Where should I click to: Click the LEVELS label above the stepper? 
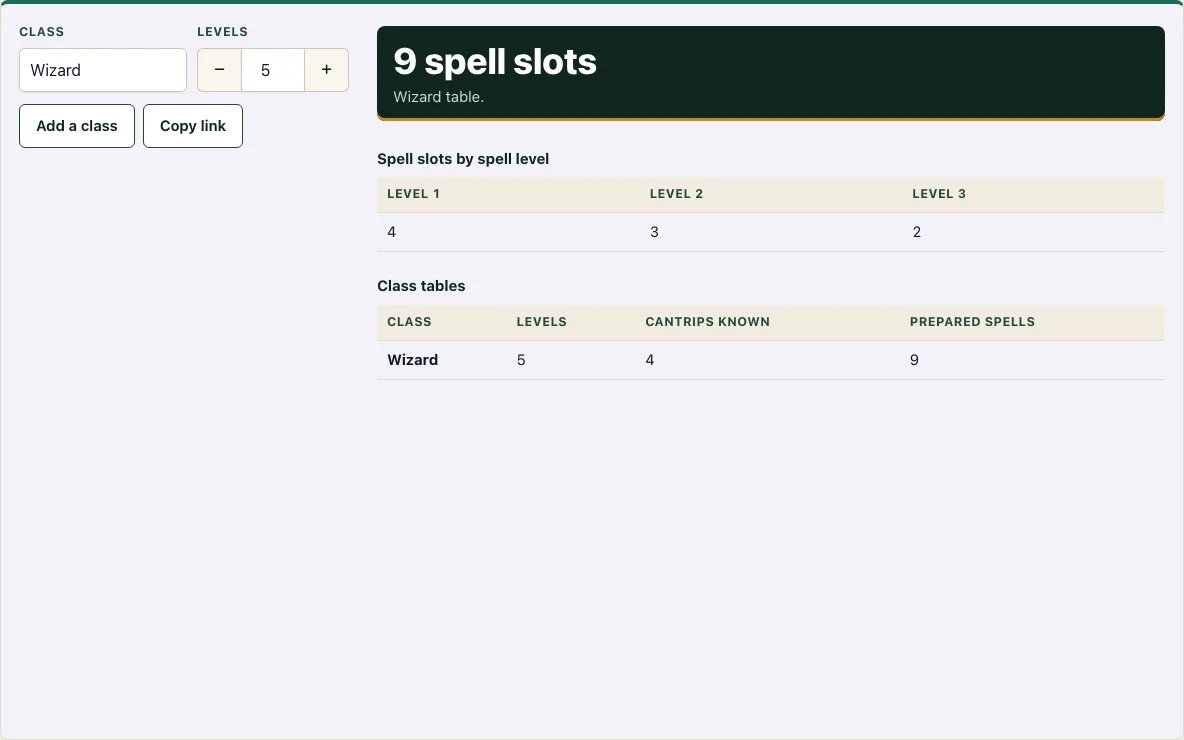(x=223, y=32)
